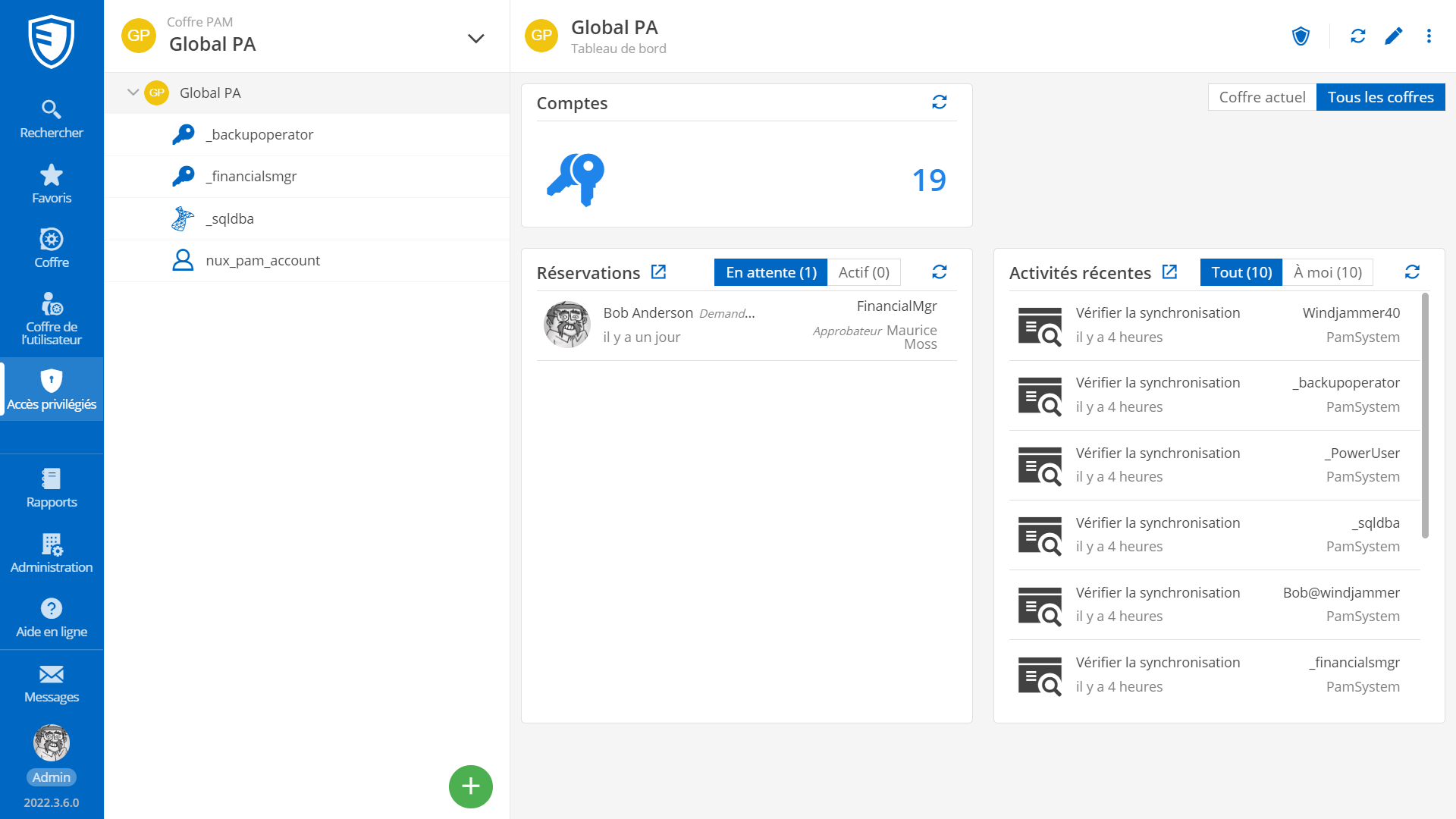
Task: Click the shield security icon in header
Action: [x=1301, y=36]
